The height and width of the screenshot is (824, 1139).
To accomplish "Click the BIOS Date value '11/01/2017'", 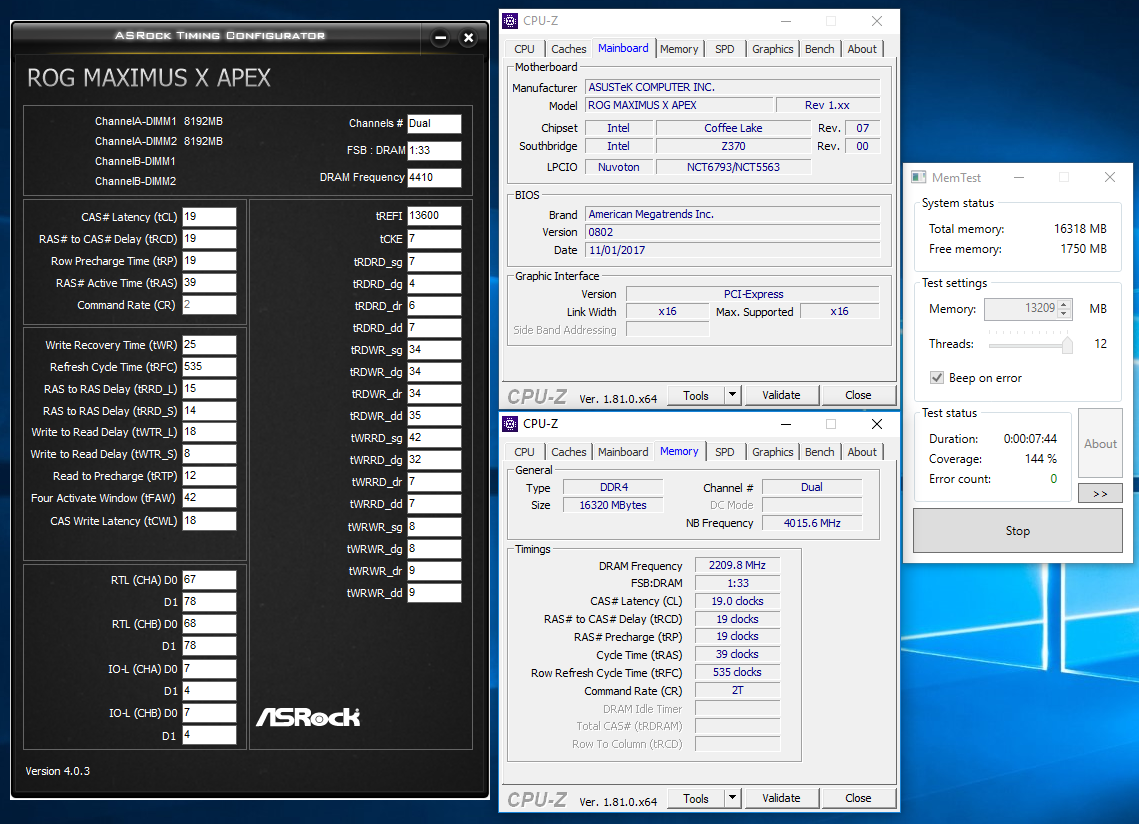I will pos(733,250).
